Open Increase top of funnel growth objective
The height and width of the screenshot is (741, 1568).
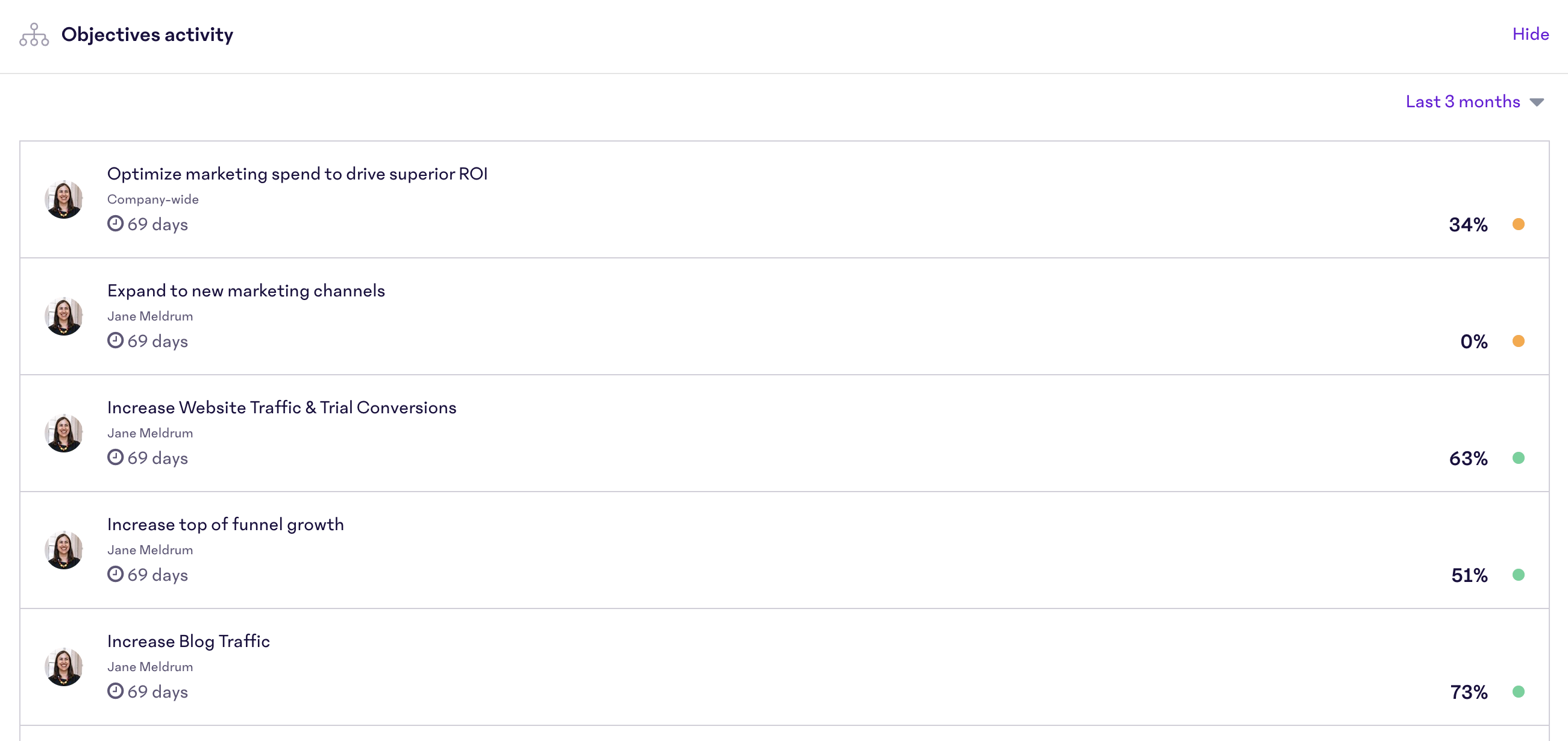(225, 524)
